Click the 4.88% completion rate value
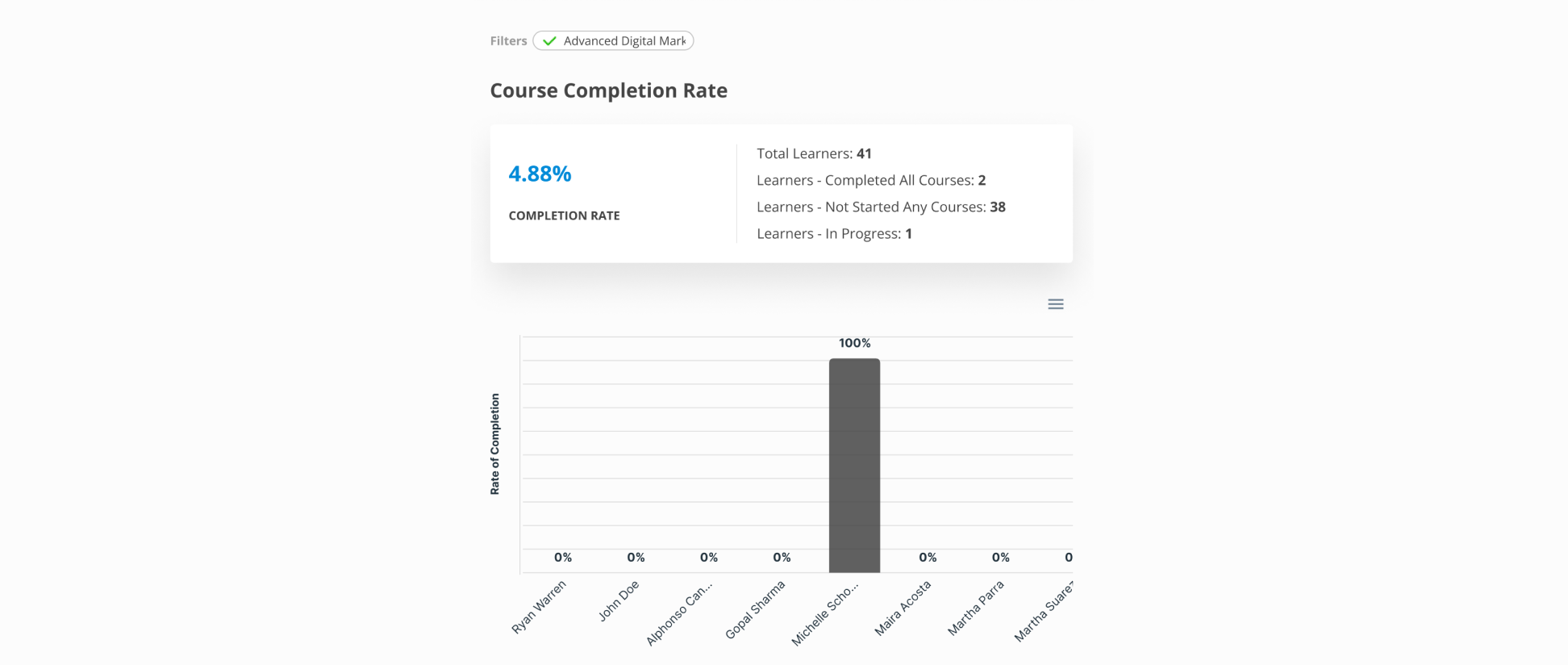The height and width of the screenshot is (665, 1568). 540,174
